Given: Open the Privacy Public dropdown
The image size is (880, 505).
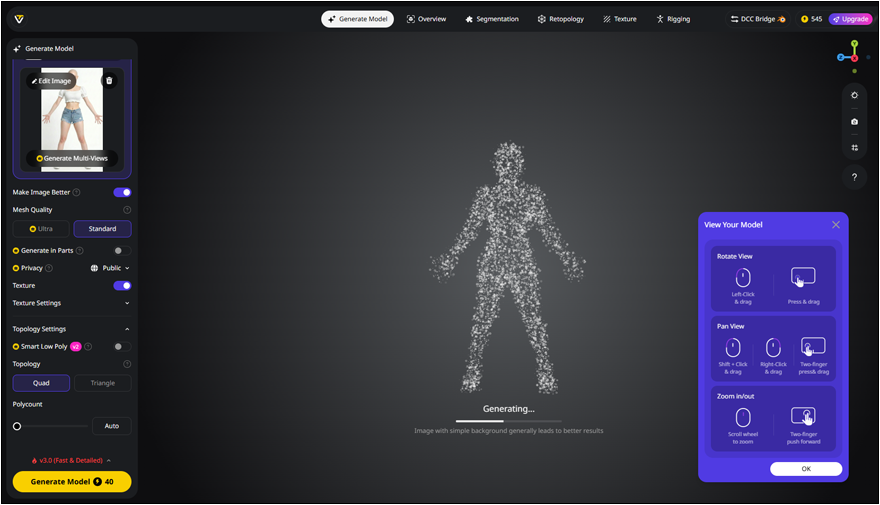Looking at the screenshot, I should point(110,268).
